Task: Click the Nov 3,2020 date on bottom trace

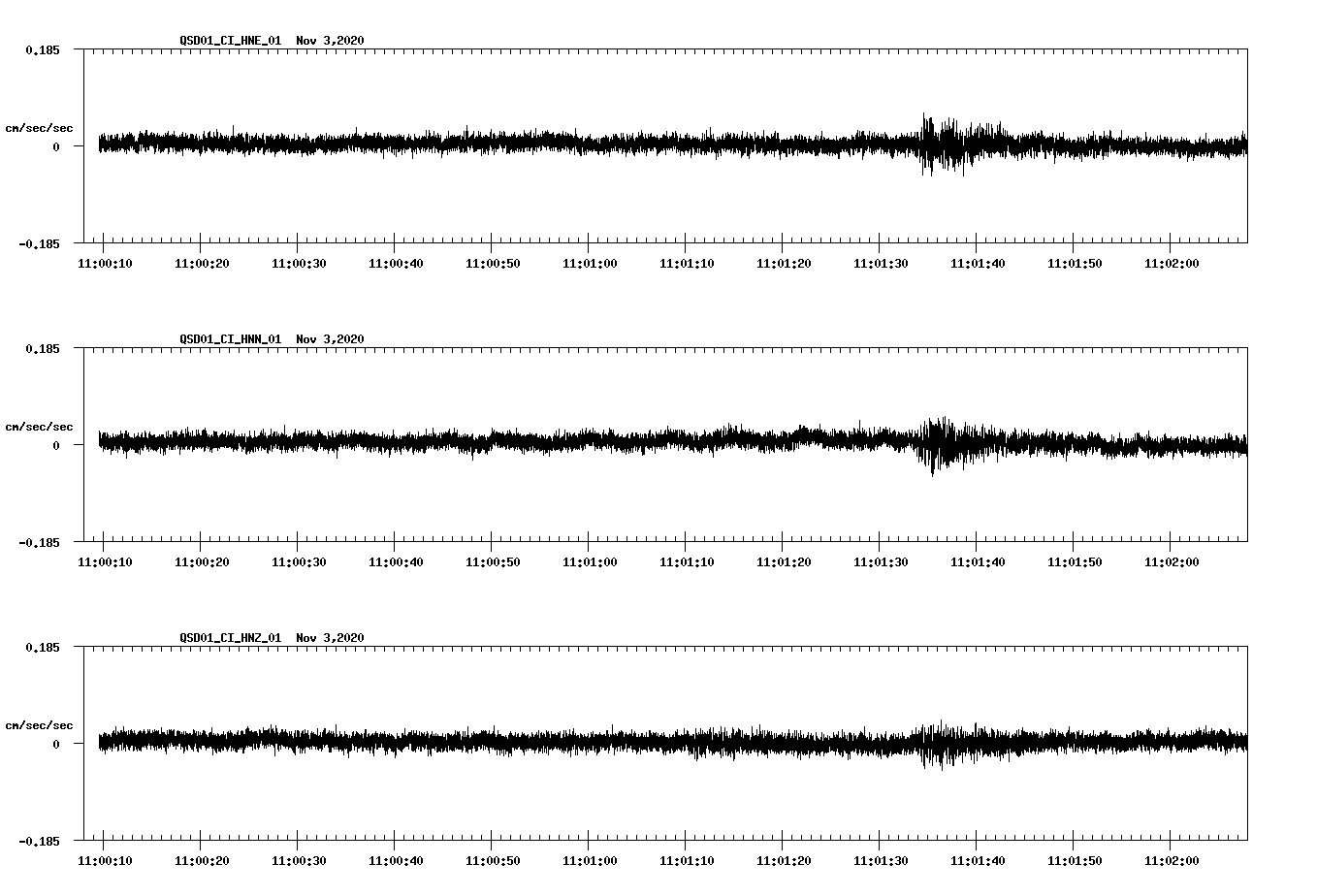Action: coord(331,637)
